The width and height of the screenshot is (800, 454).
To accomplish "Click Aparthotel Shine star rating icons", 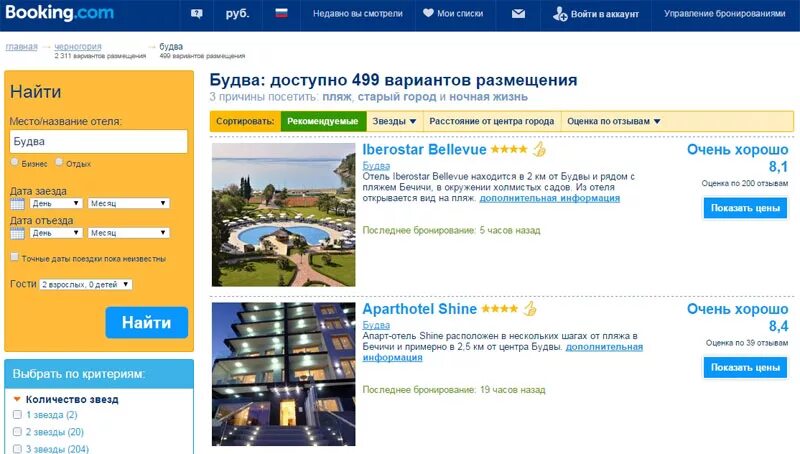I will (x=499, y=309).
